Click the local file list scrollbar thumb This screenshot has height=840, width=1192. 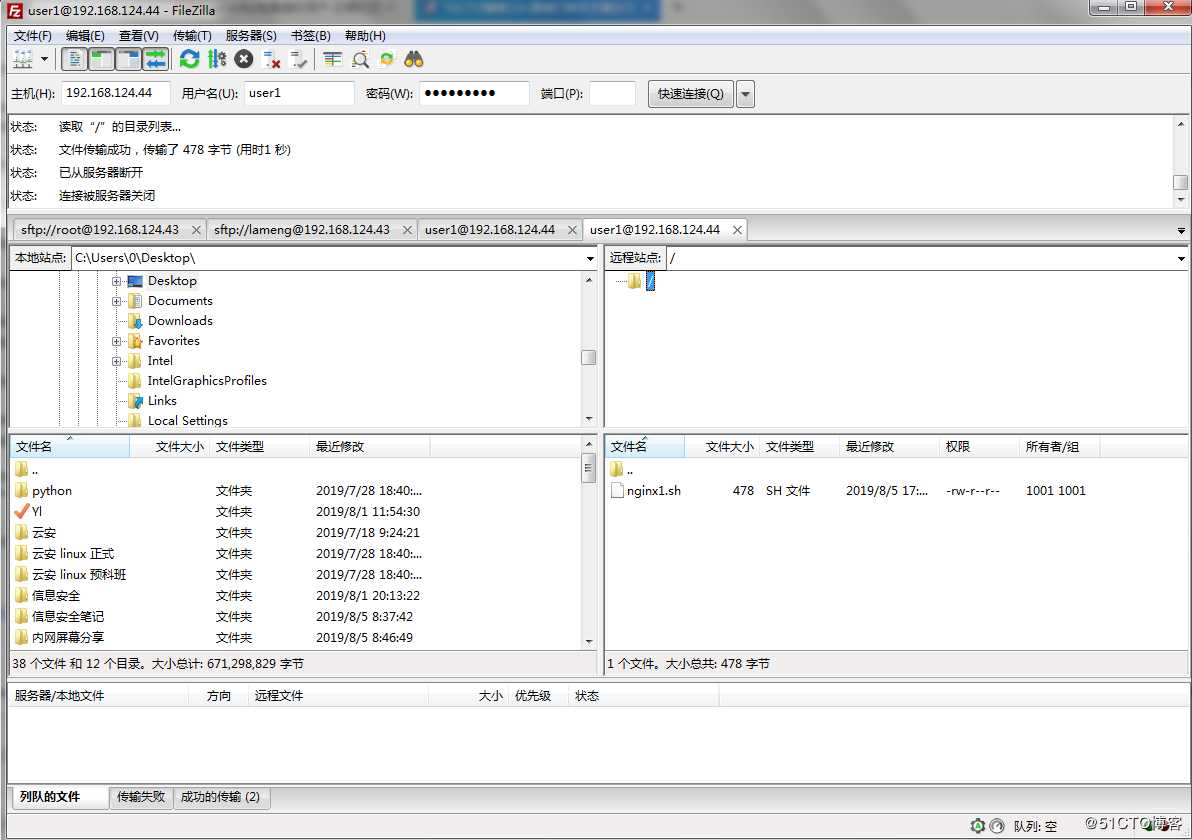pyautogui.click(x=588, y=468)
